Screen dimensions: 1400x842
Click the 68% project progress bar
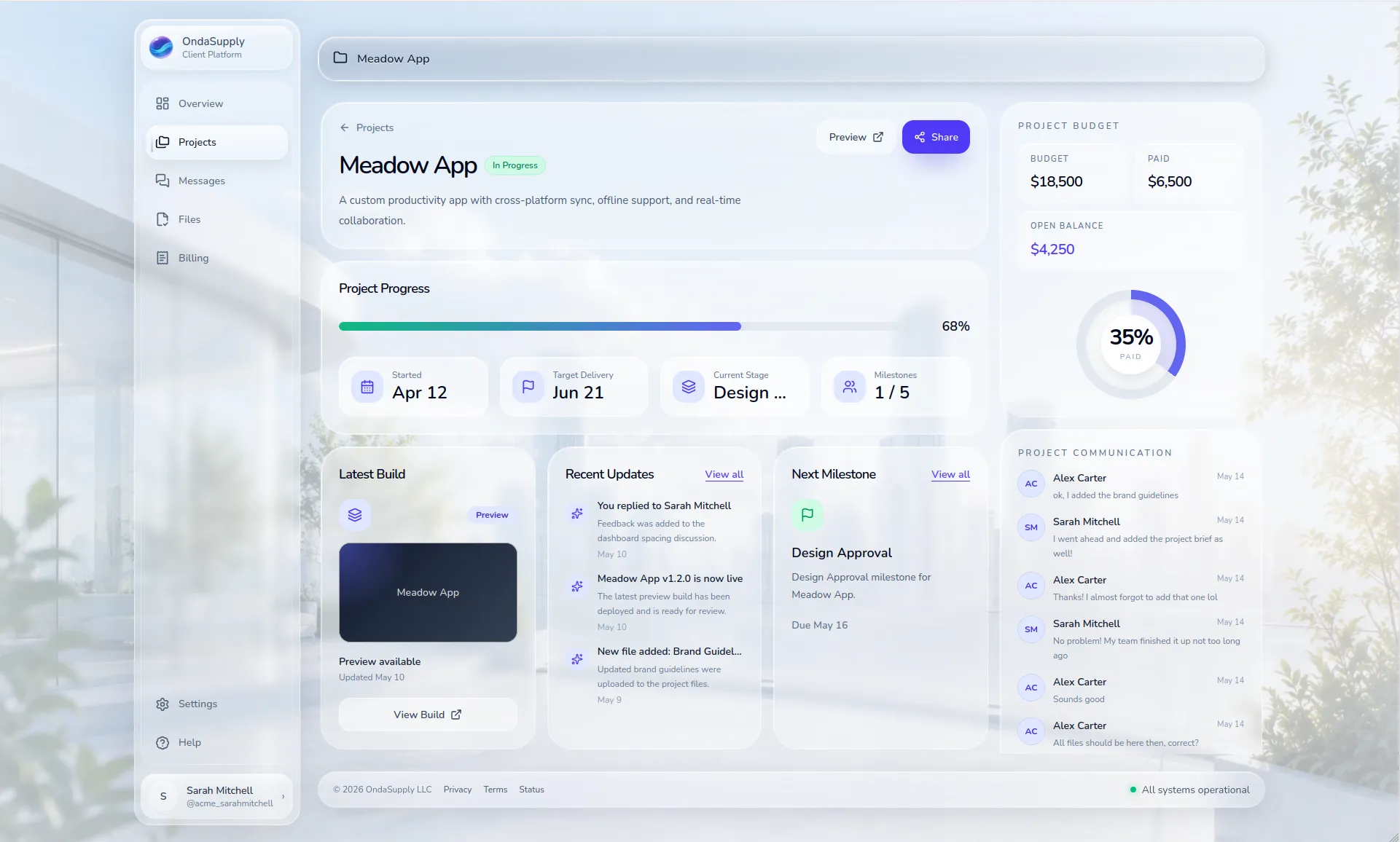pyautogui.click(x=634, y=326)
